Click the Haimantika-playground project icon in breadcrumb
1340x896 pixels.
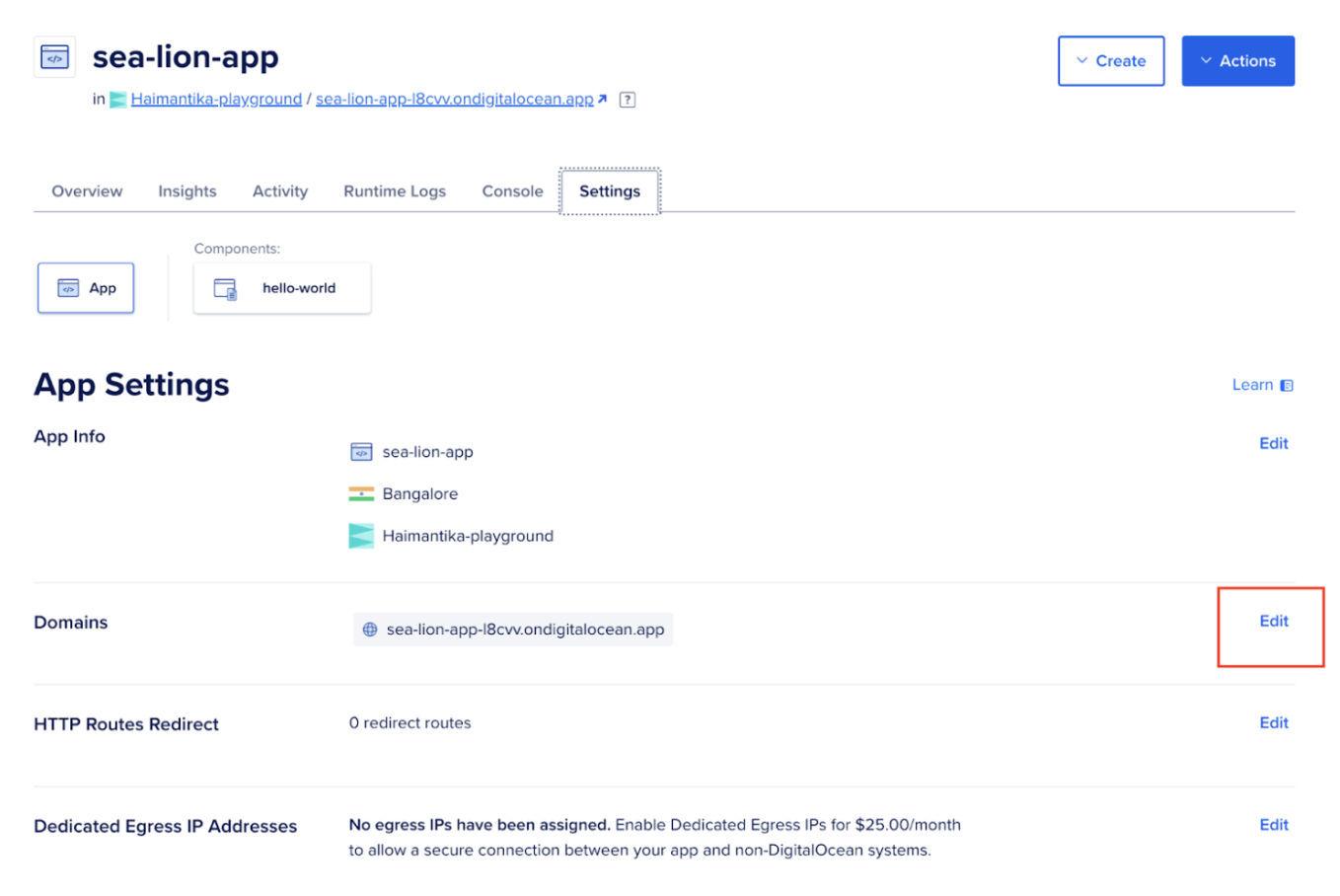pyautogui.click(x=118, y=99)
